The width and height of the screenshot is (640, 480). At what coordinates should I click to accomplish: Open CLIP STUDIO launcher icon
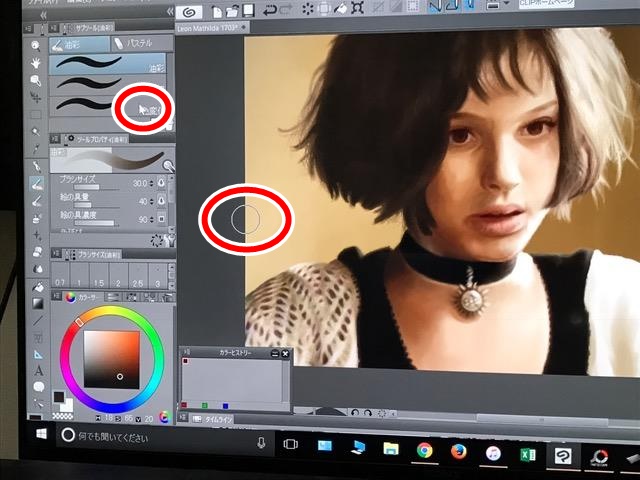[x=189, y=12]
